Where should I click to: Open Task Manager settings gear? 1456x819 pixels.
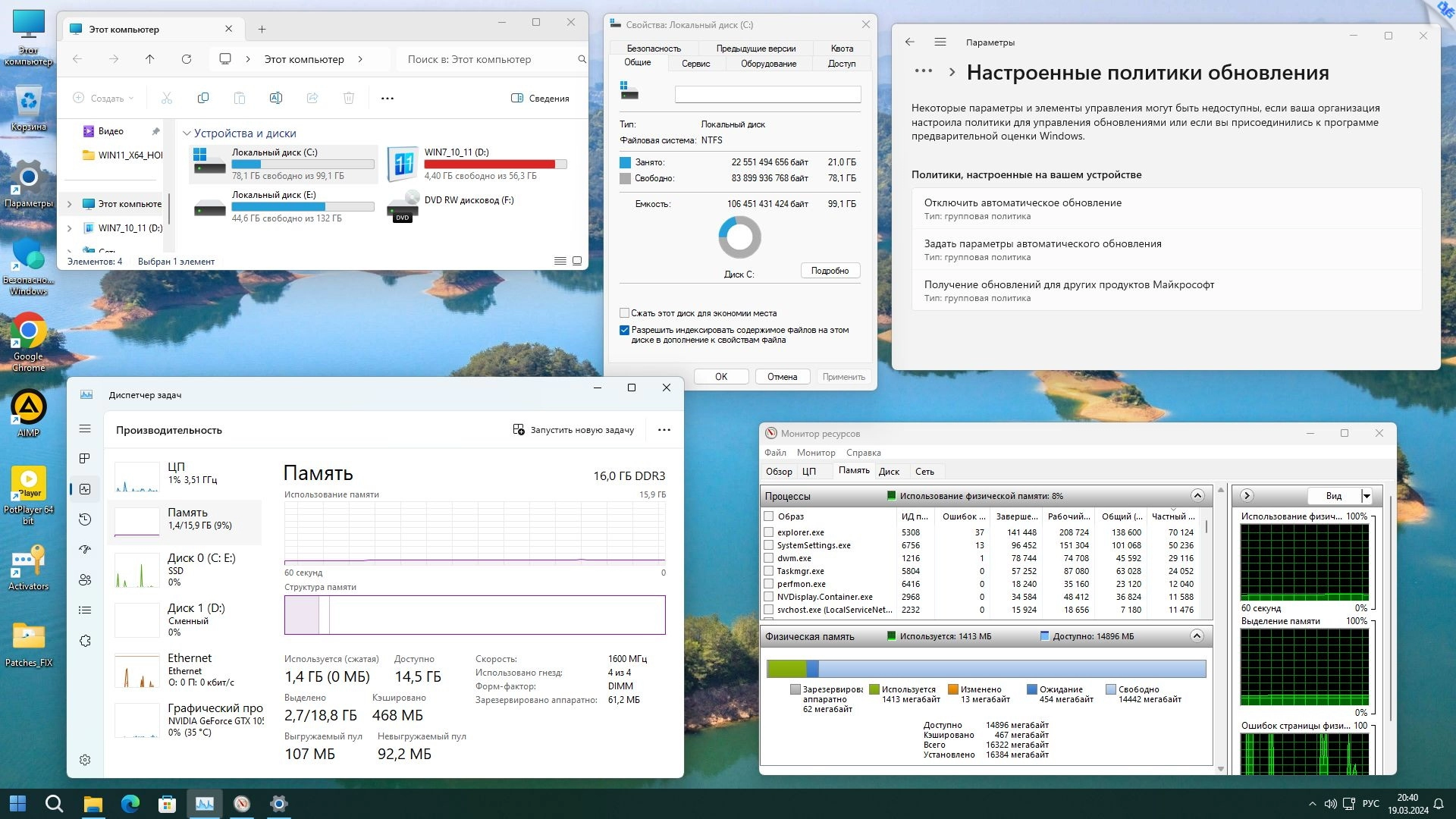pyautogui.click(x=85, y=760)
